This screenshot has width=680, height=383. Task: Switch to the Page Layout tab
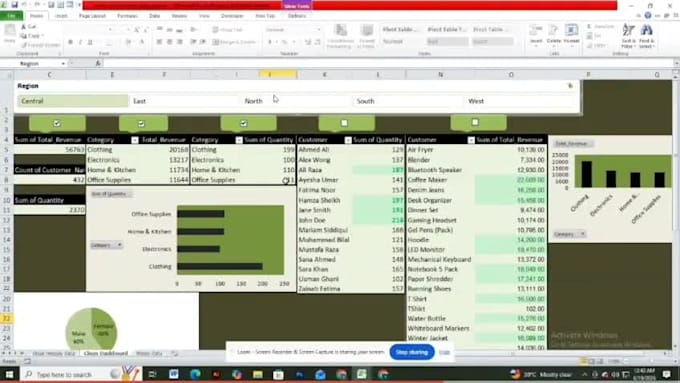pos(92,16)
